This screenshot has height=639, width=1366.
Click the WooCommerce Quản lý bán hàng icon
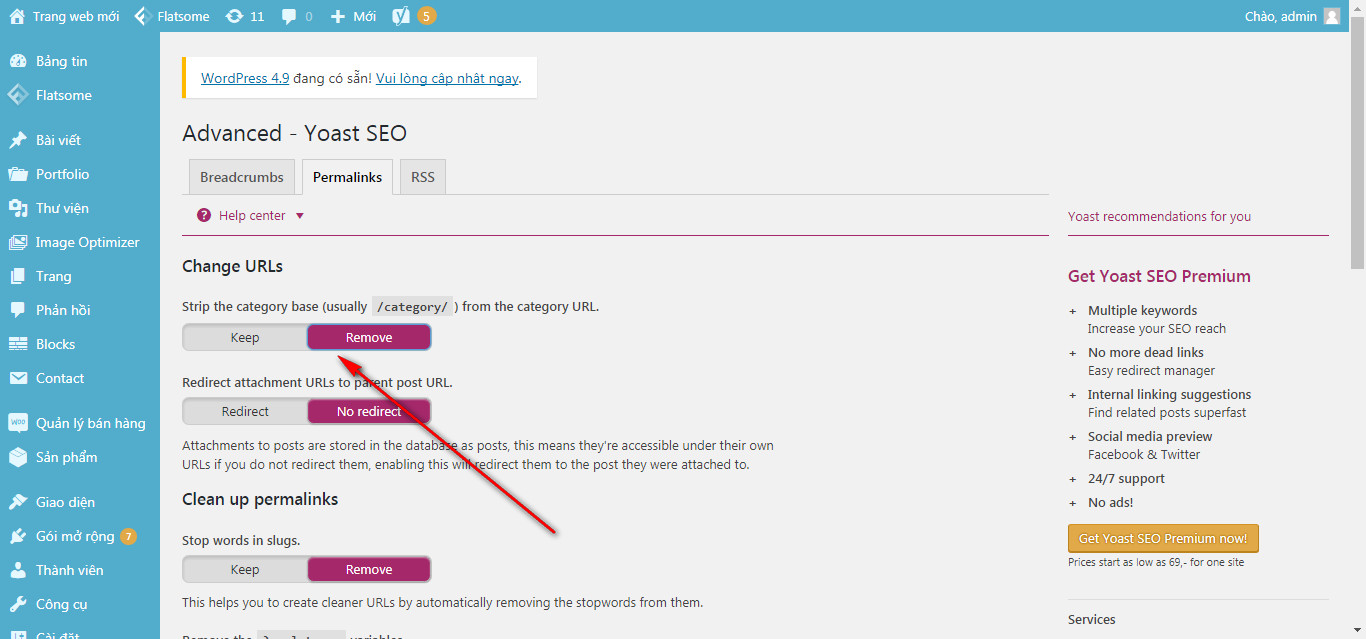pos(18,423)
